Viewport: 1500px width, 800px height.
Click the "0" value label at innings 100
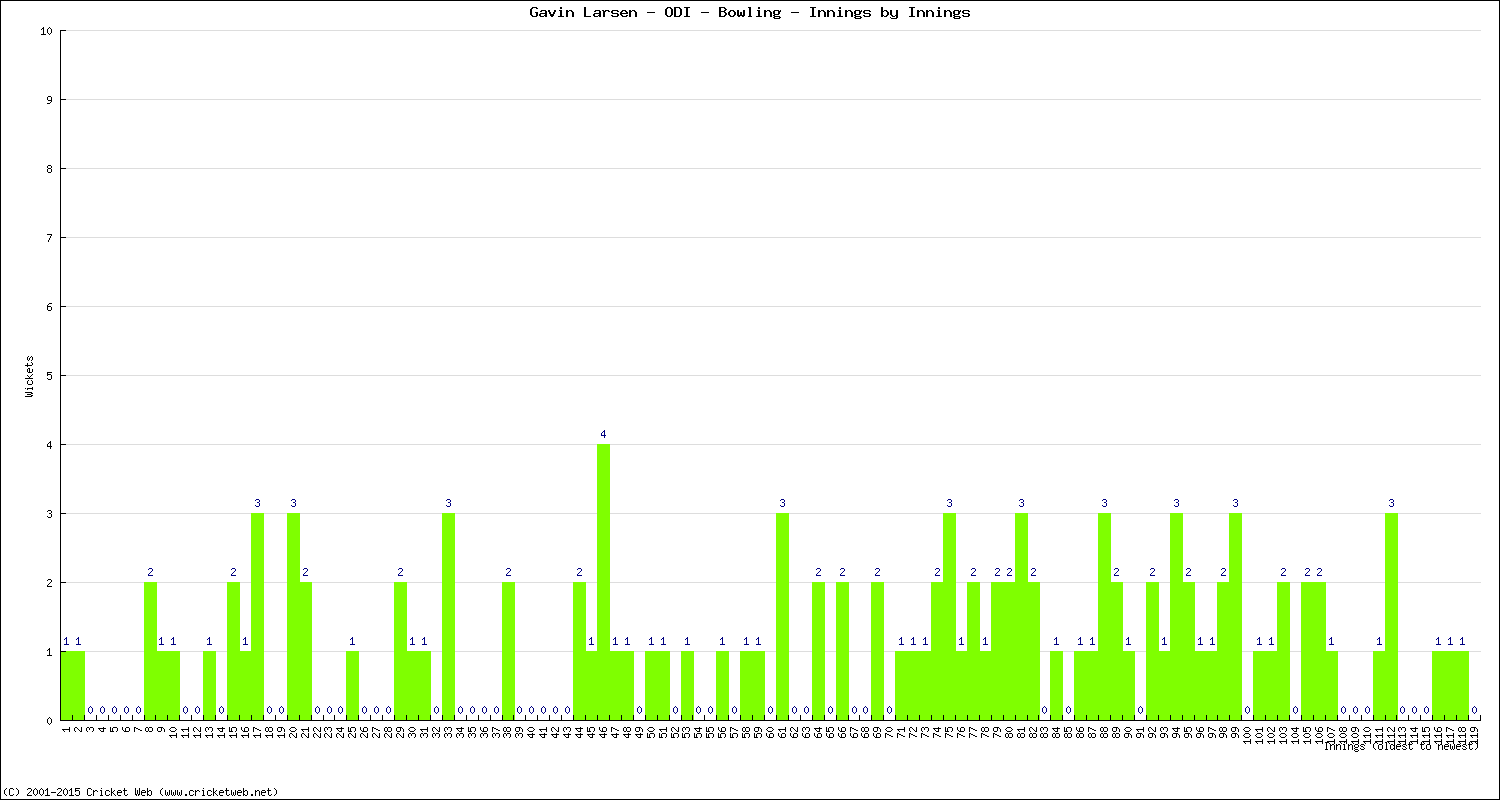click(1247, 710)
